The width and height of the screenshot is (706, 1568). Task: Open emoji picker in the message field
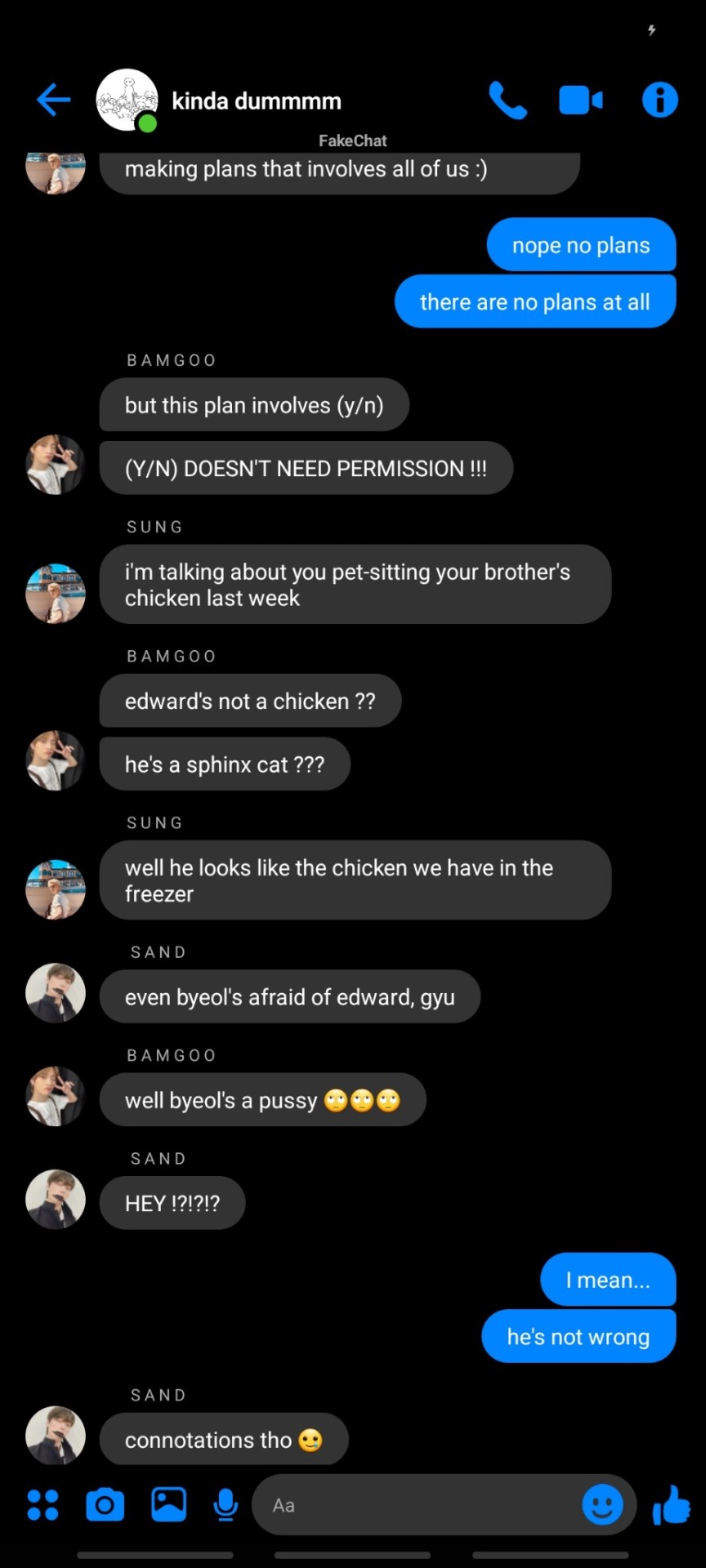602,1504
